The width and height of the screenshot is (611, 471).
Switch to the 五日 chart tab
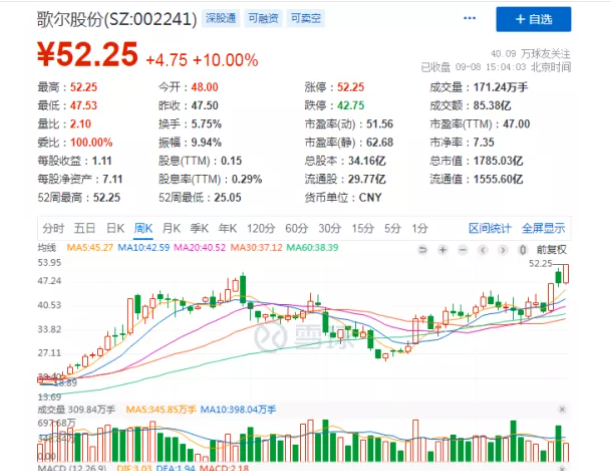pos(85,228)
